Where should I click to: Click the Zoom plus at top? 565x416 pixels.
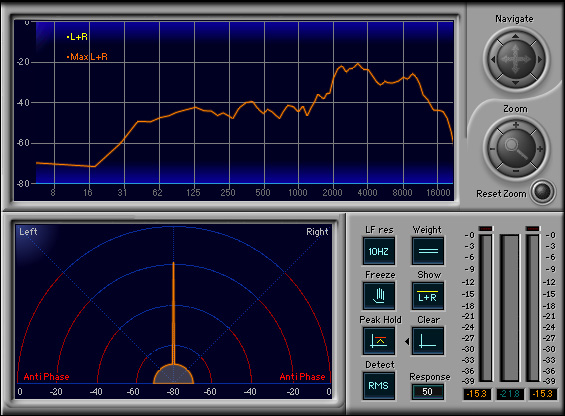516,125
